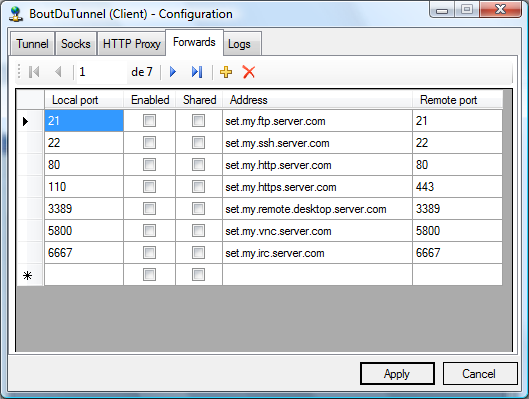Select Remote port cell 443
This screenshot has width=529, height=399.
[457, 187]
